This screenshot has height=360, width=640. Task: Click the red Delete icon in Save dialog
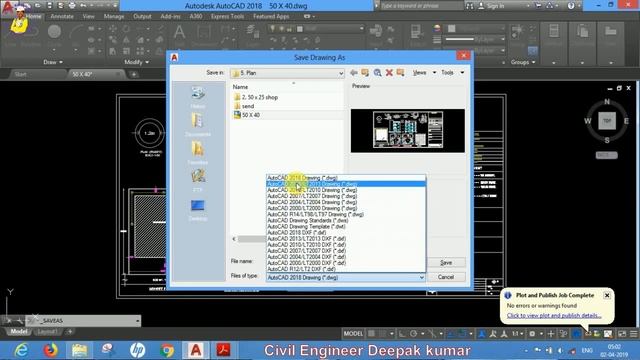coord(389,73)
